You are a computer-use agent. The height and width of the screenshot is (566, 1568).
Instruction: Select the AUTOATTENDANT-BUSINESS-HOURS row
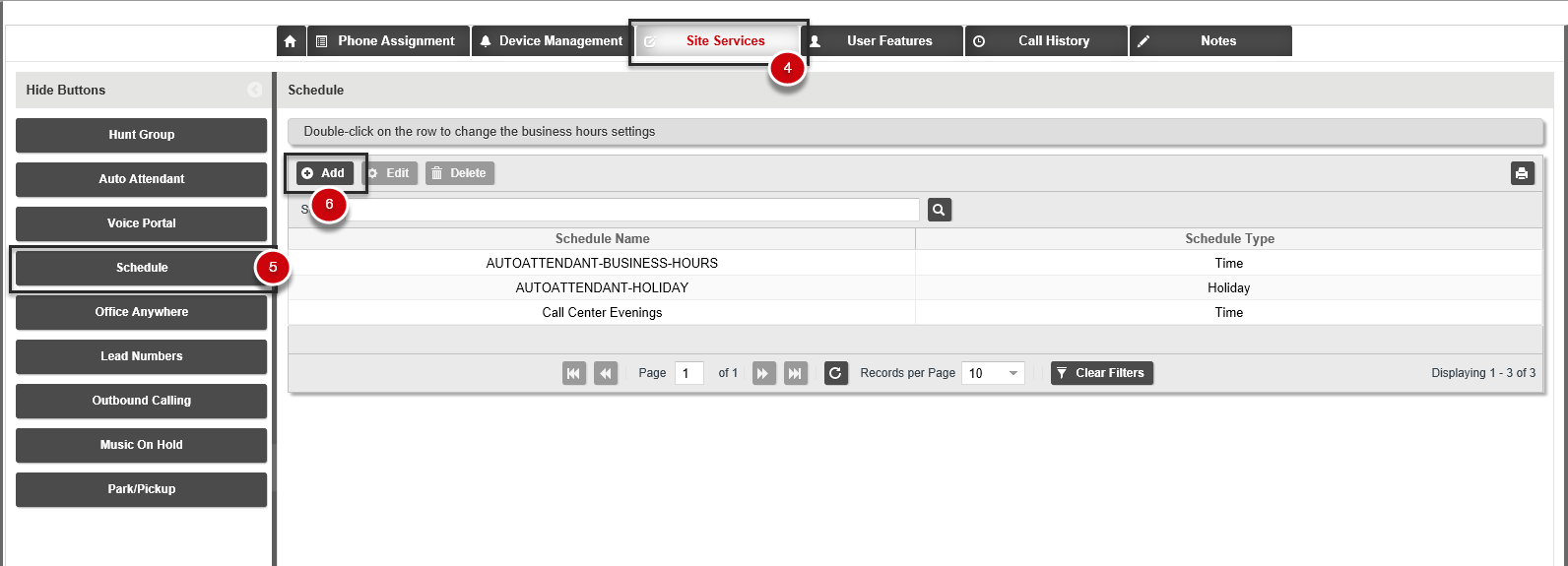916,263
